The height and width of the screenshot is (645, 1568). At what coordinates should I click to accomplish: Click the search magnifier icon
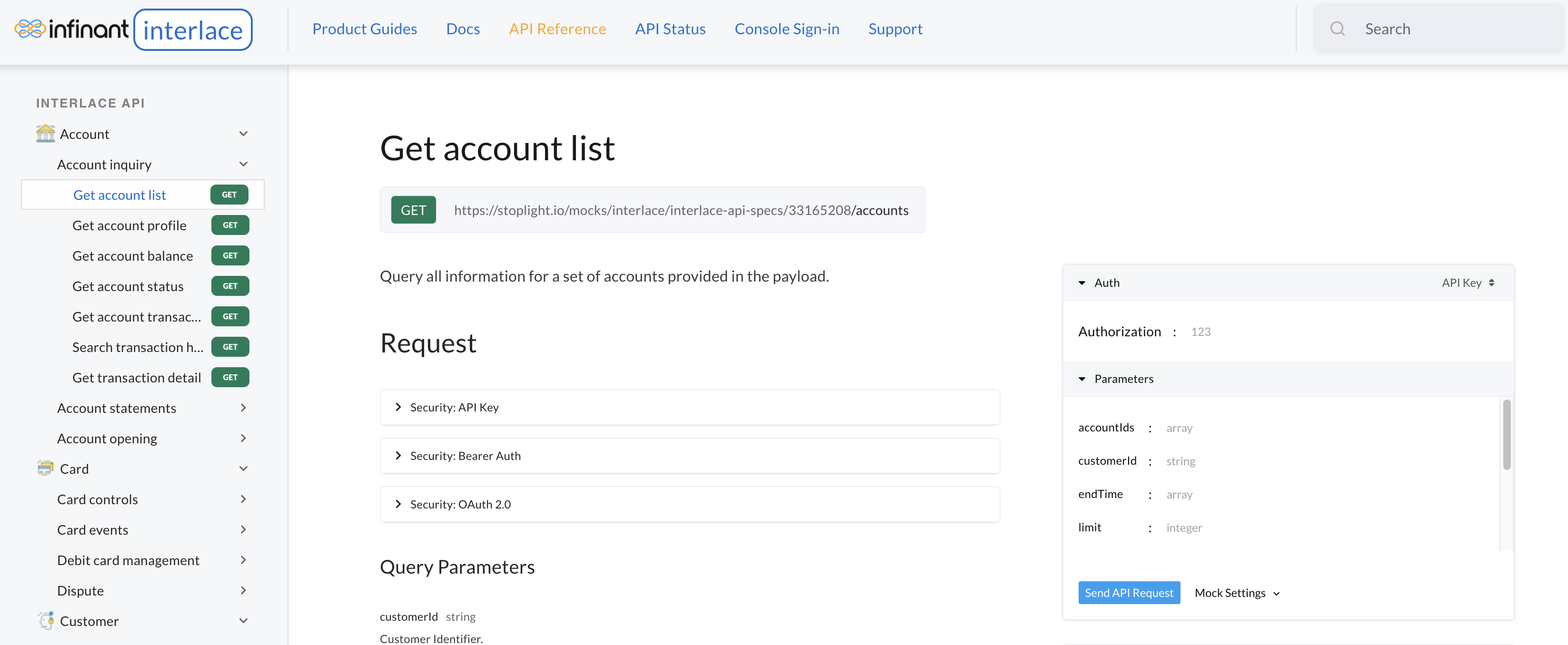click(1337, 29)
